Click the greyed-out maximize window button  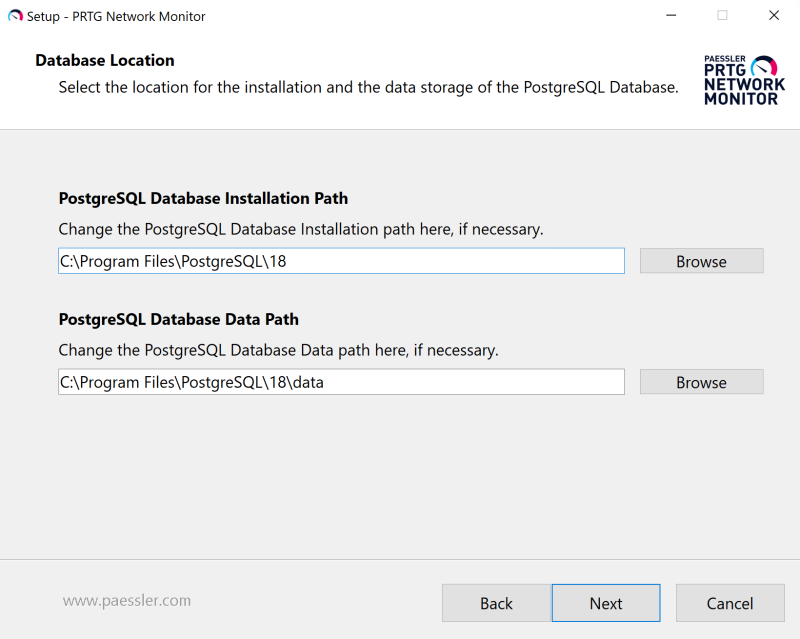[722, 16]
